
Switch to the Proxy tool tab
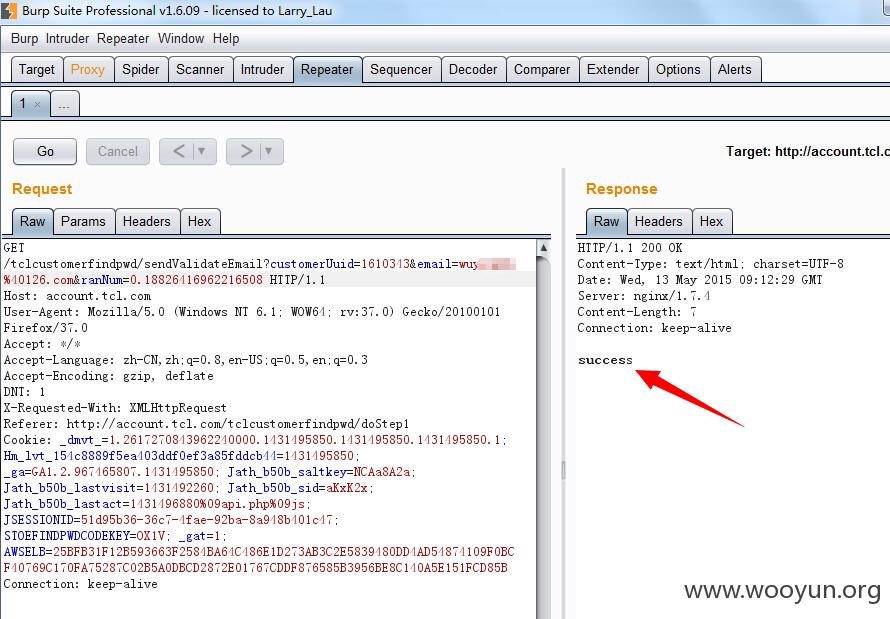[x=88, y=69]
